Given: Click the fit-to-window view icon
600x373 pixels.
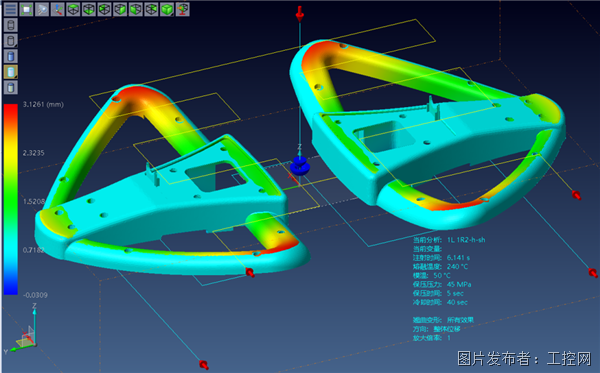Looking at the screenshot, I should click(x=26, y=9).
